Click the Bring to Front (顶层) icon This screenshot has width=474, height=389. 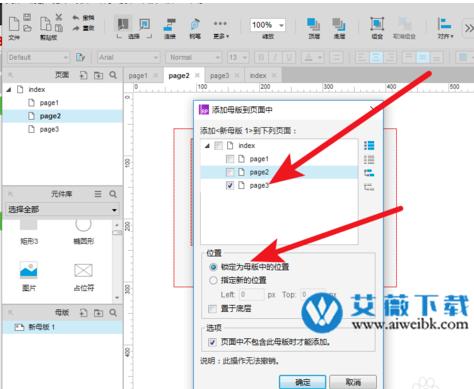[x=313, y=28]
